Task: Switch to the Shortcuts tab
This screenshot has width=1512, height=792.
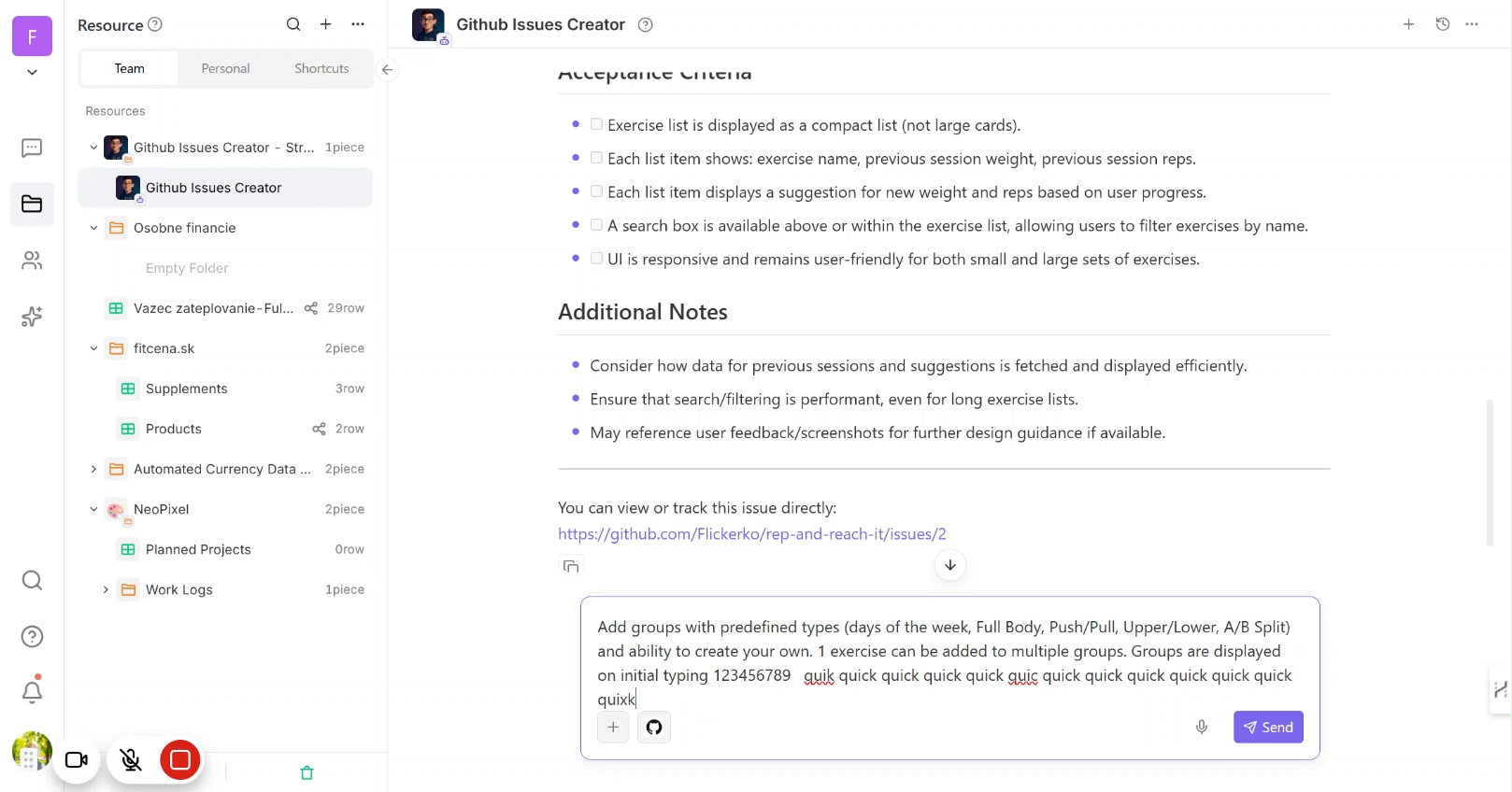Action: click(x=321, y=68)
